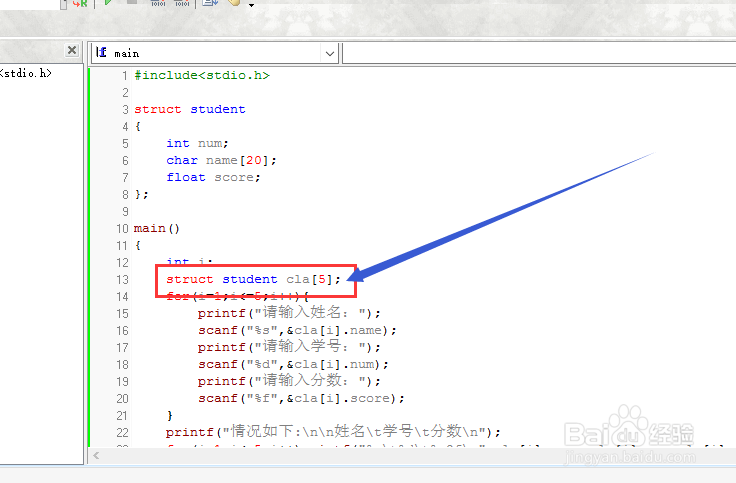Click the small black toolbar dropdown arrow
This screenshot has width=736, height=483.
(252, 5)
